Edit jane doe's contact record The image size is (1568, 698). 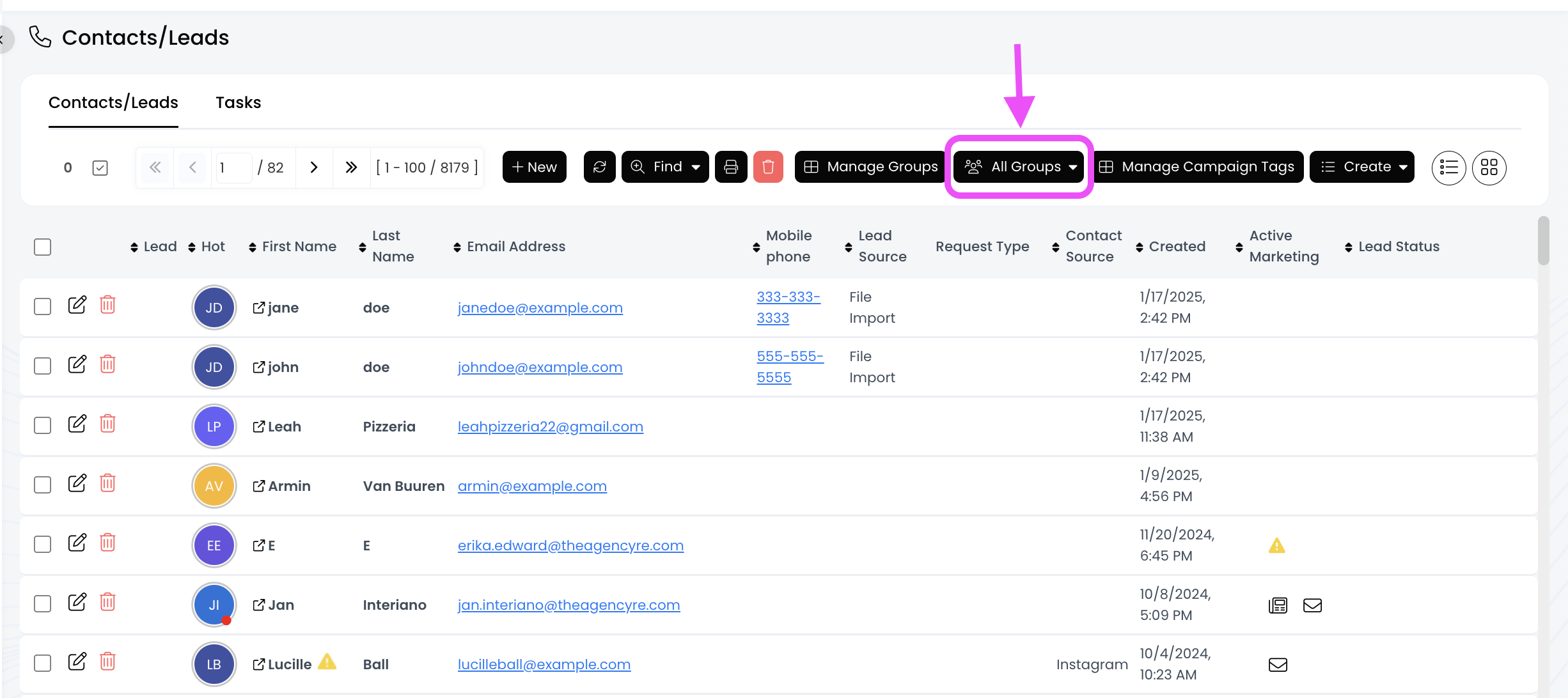click(x=77, y=305)
